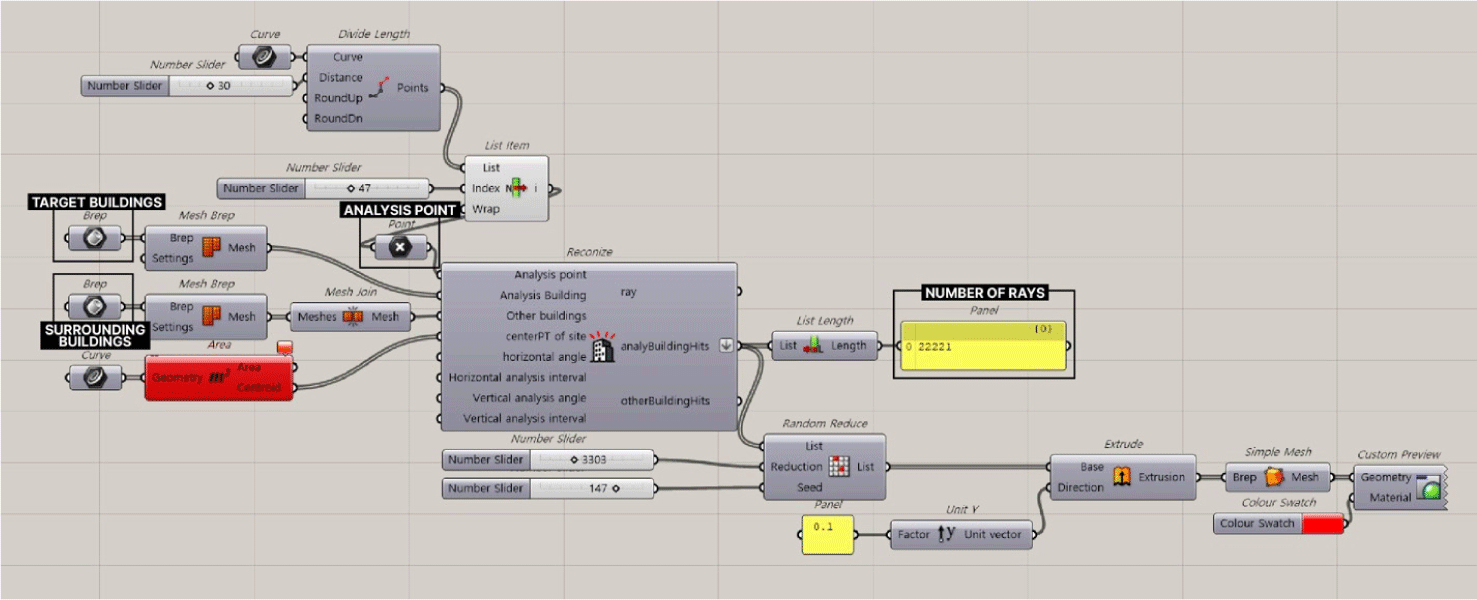Click the yellow panel showing 22221
Image resolution: width=1477 pixels, height=600 pixels.
coord(982,347)
